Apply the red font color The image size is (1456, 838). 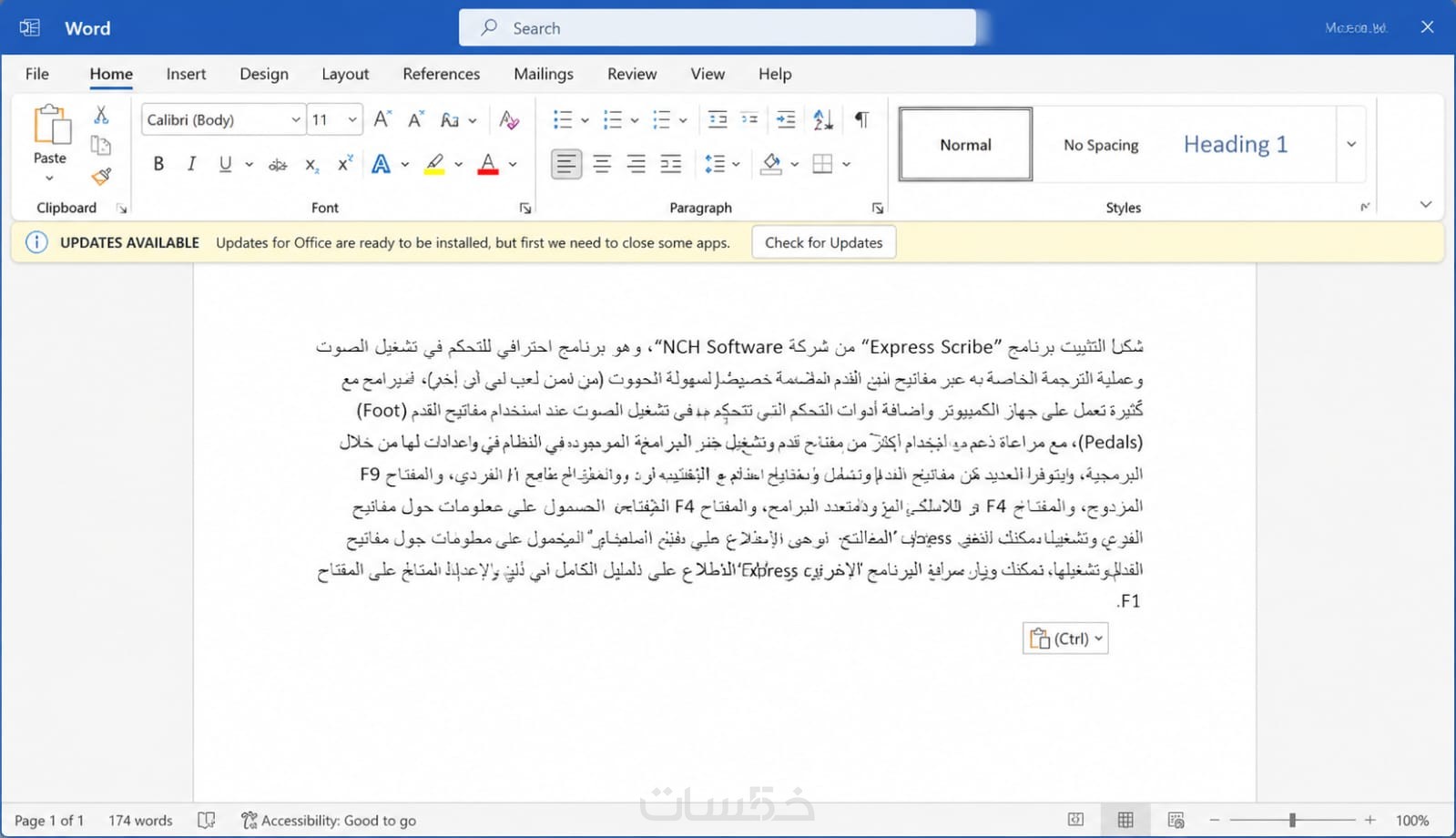point(488,164)
